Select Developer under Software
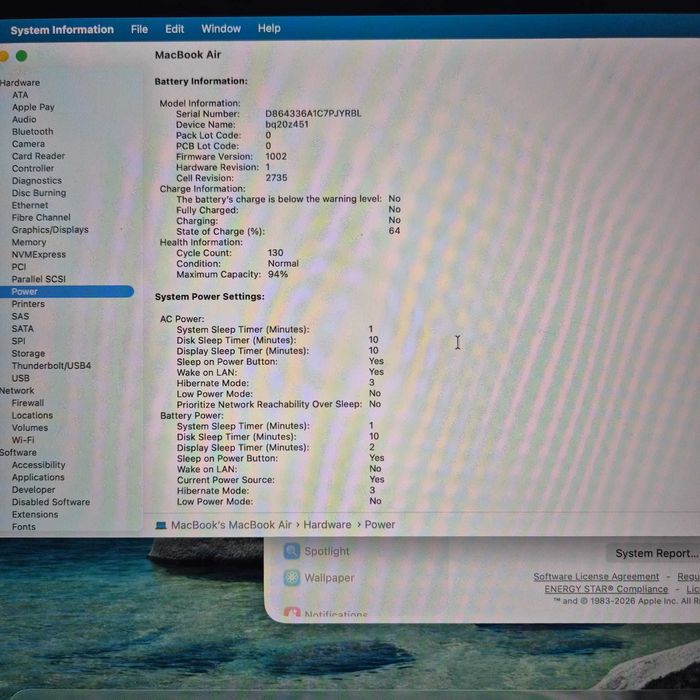Image resolution: width=700 pixels, height=700 pixels. [33, 490]
